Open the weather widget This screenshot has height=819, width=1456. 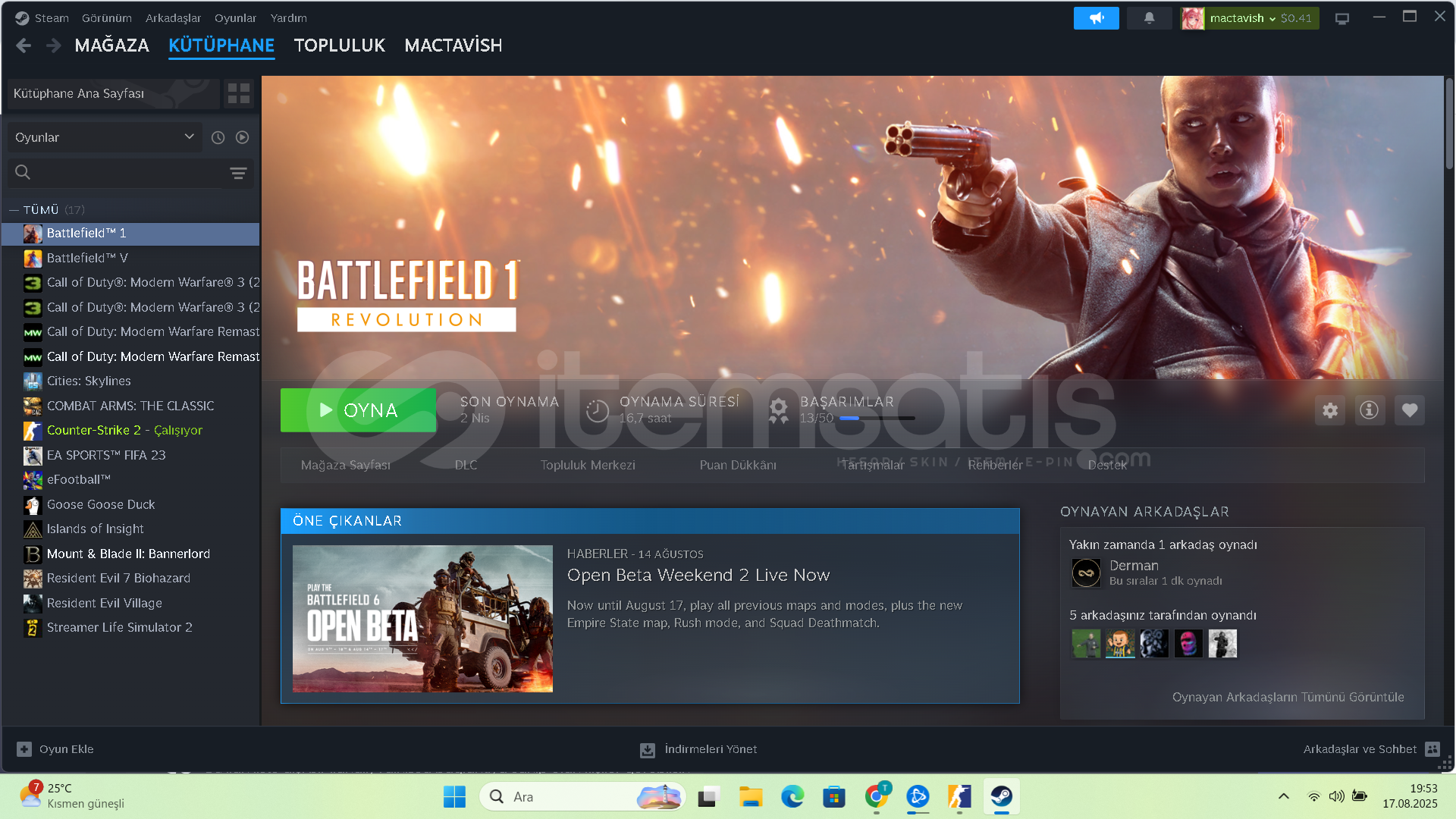pyautogui.click(x=73, y=796)
